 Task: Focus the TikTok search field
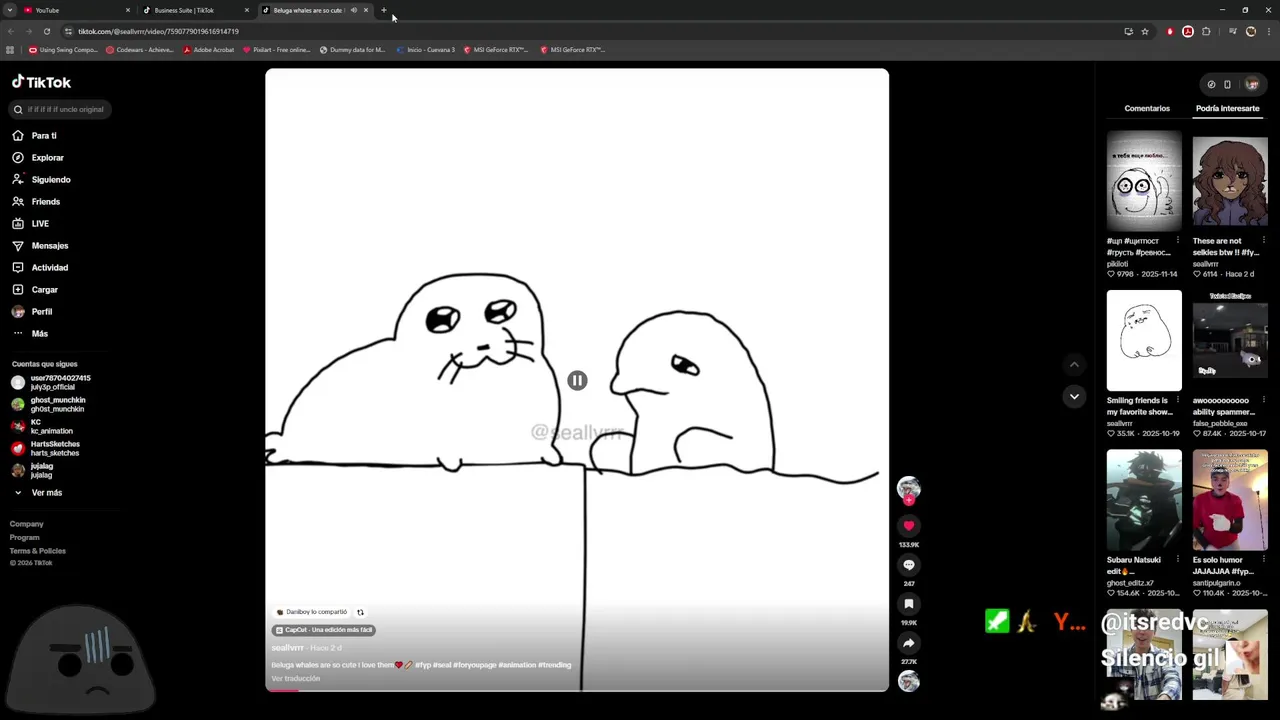[x=62, y=109]
